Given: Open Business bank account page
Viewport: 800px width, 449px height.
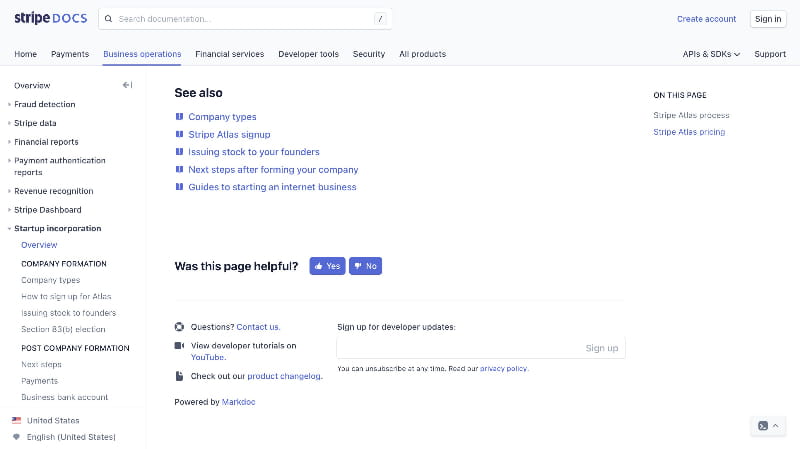Looking at the screenshot, I should tap(65, 397).
